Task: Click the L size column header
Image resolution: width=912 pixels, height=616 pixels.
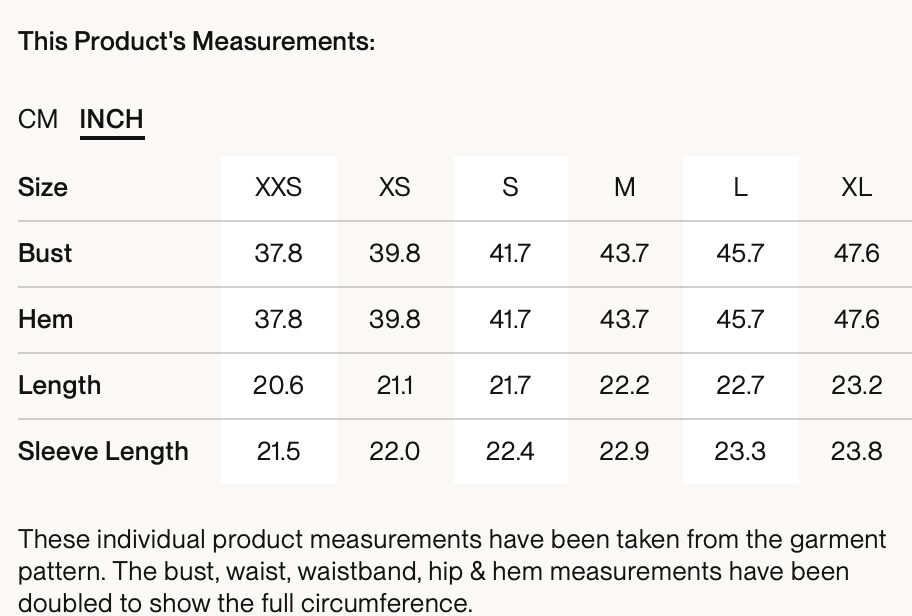Action: (x=740, y=187)
